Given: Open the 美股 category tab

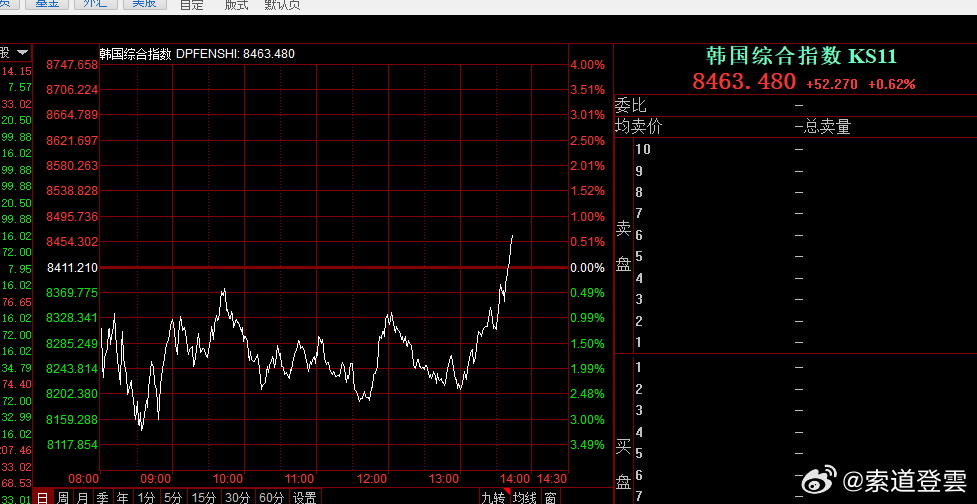Looking at the screenshot, I should pos(145,4).
